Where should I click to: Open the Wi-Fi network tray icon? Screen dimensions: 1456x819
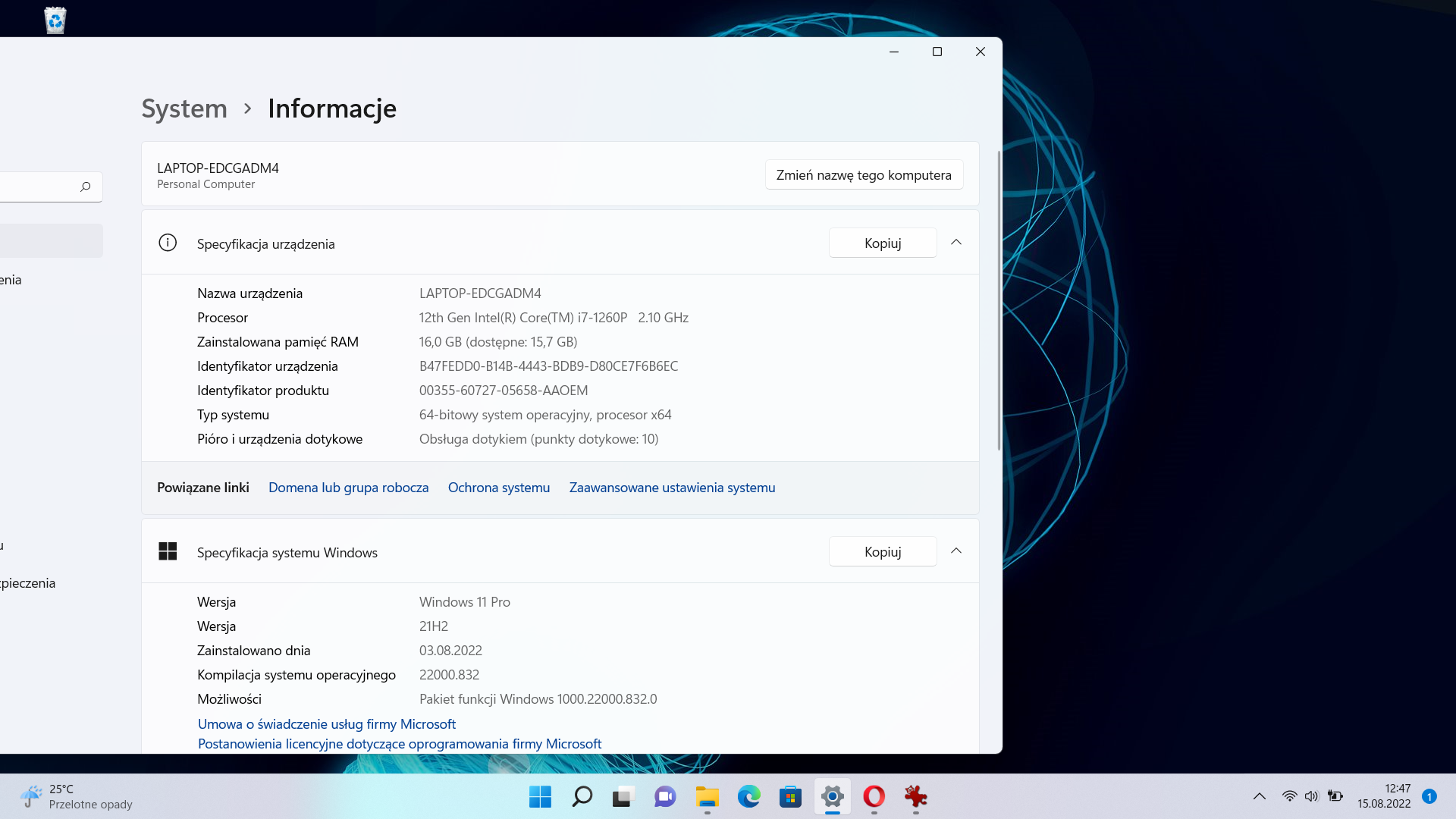click(1289, 796)
